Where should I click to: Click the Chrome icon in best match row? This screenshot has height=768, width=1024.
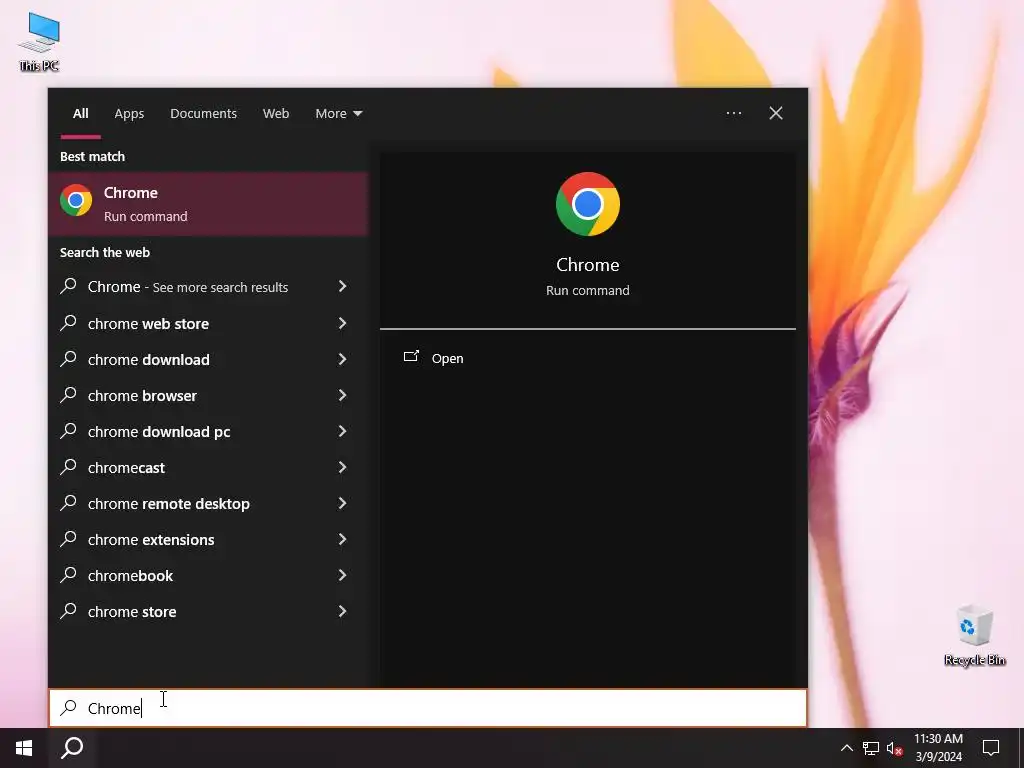76,200
